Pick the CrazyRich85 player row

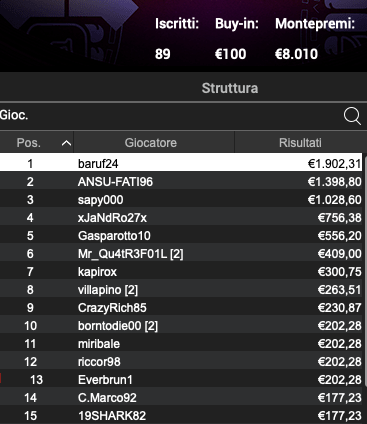181,308
